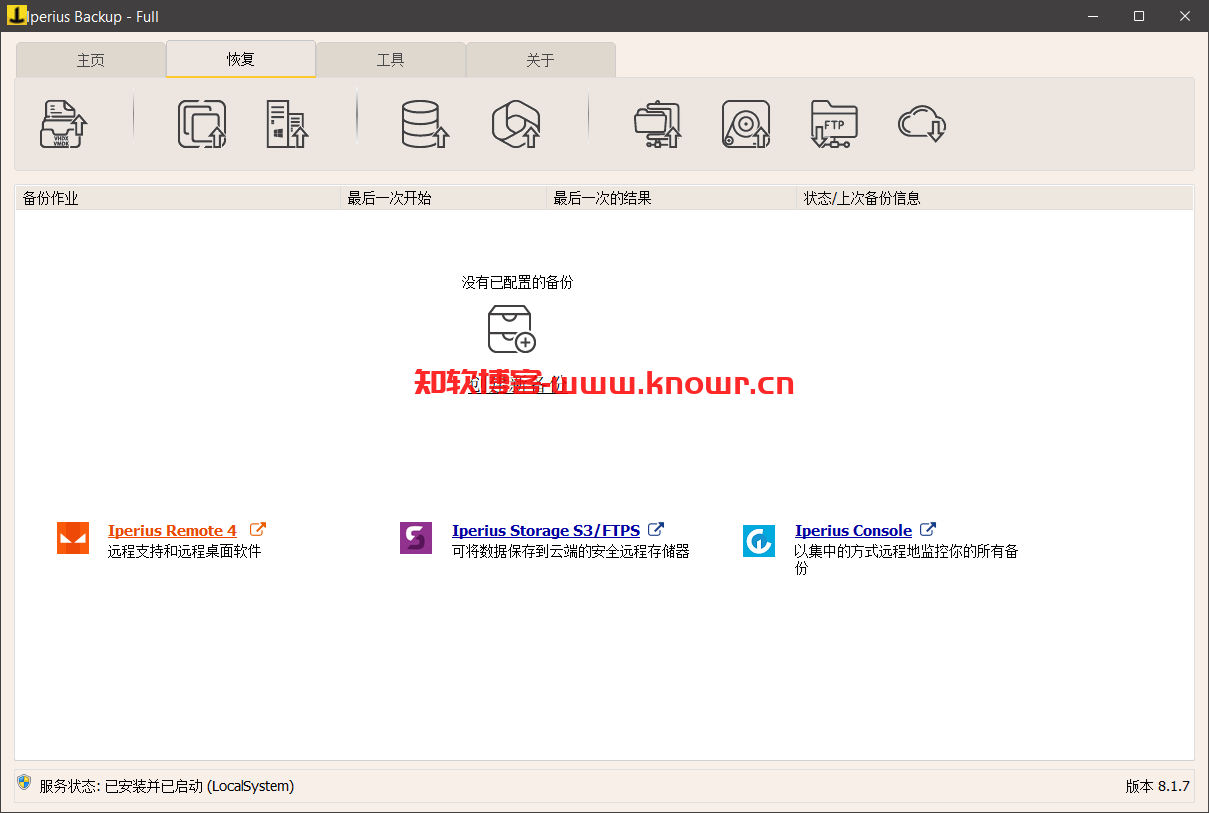Screen dimensions: 1209x813
Task: Click the purple Iperius Storage logo
Action: [416, 538]
